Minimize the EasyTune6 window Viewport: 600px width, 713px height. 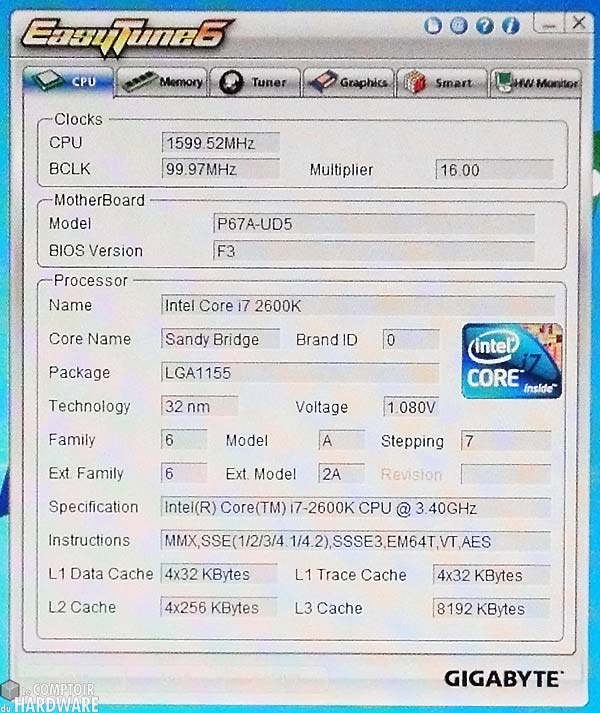tap(550, 22)
